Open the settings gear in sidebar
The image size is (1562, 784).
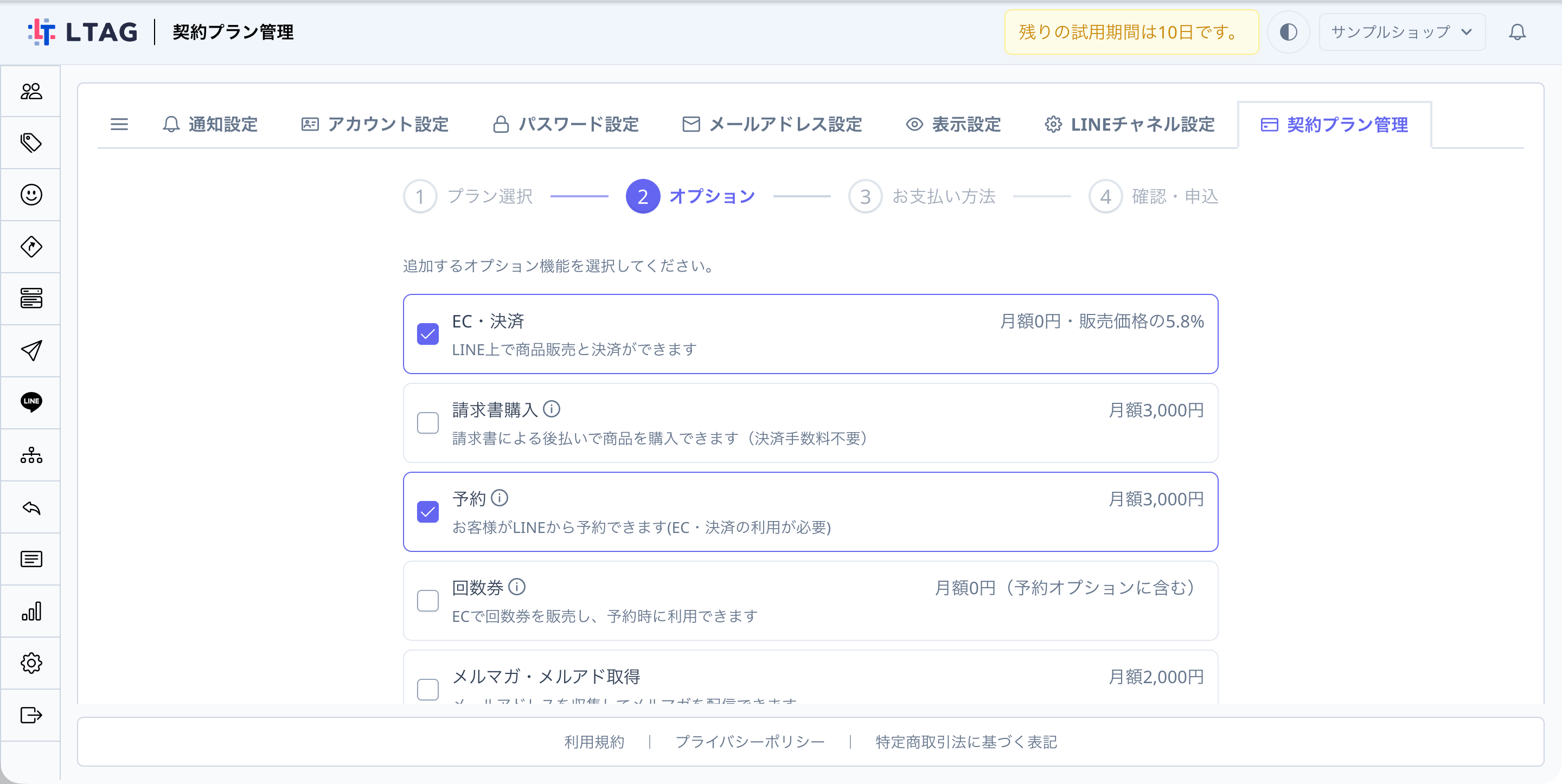click(31, 663)
